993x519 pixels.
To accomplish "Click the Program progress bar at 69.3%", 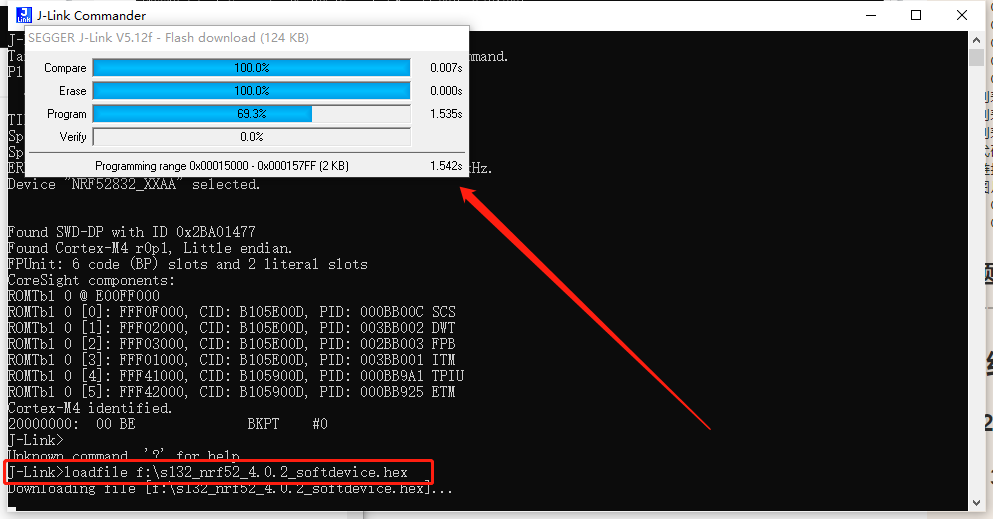I will tap(251, 114).
